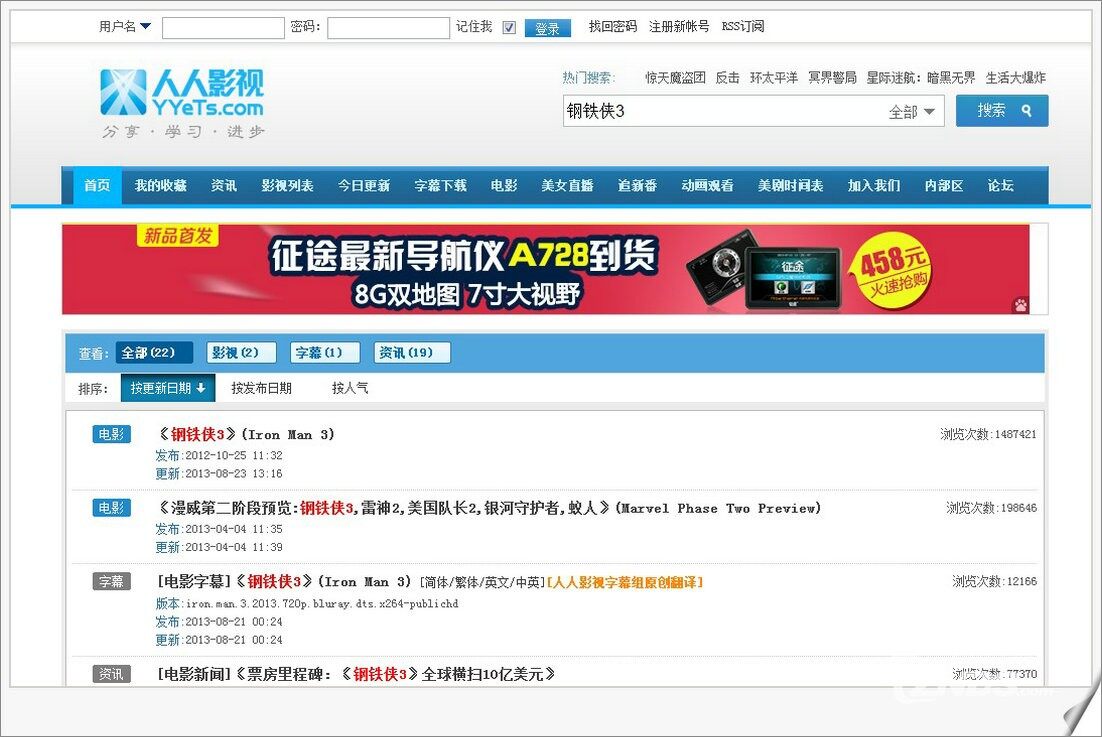Viewport: 1102px width, 737px height.
Task: Click the 找回密码 link
Action: (x=612, y=27)
